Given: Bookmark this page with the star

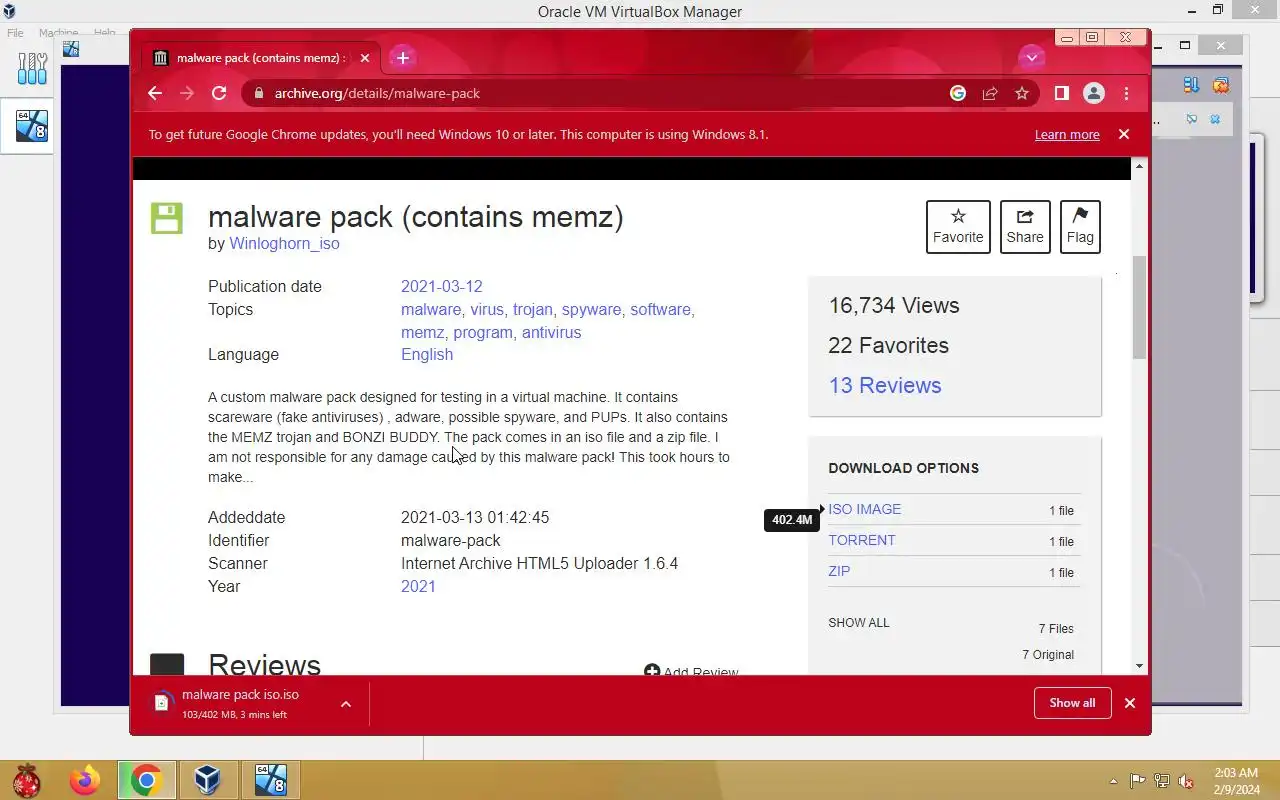Looking at the screenshot, I should pyautogui.click(x=1022, y=93).
